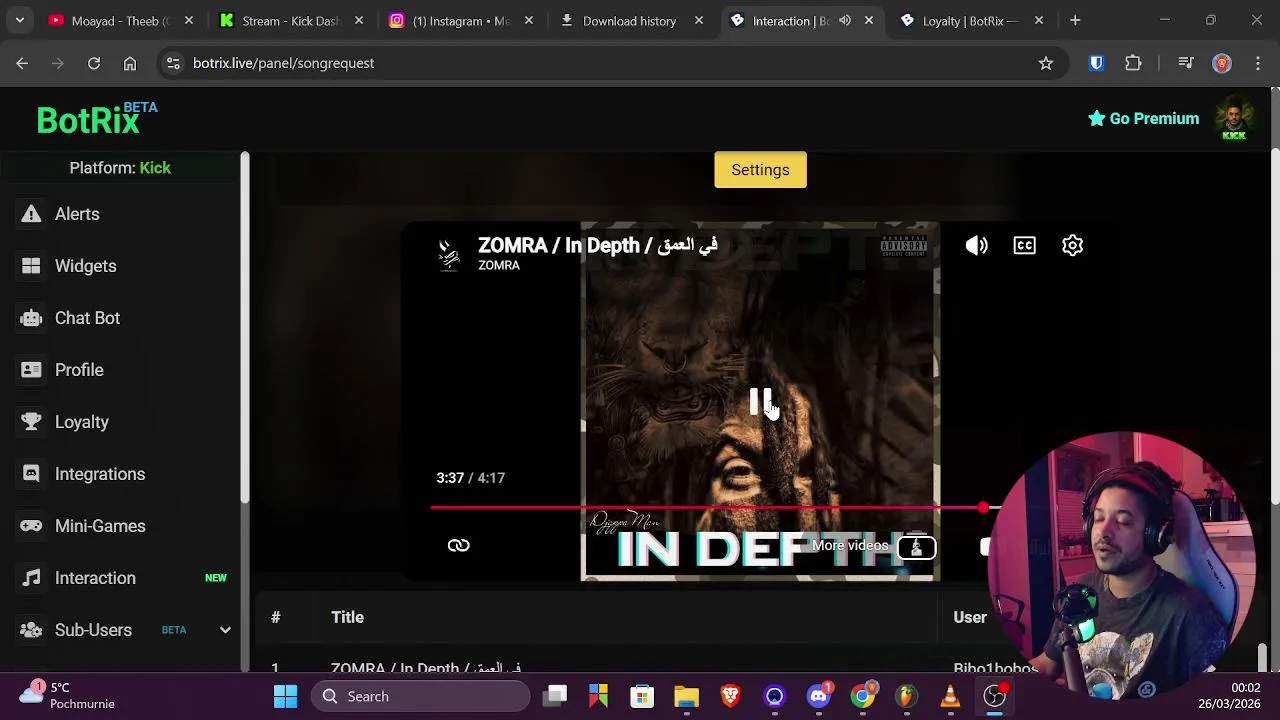Open the Loyalty trophy sidebar item

pos(81,422)
